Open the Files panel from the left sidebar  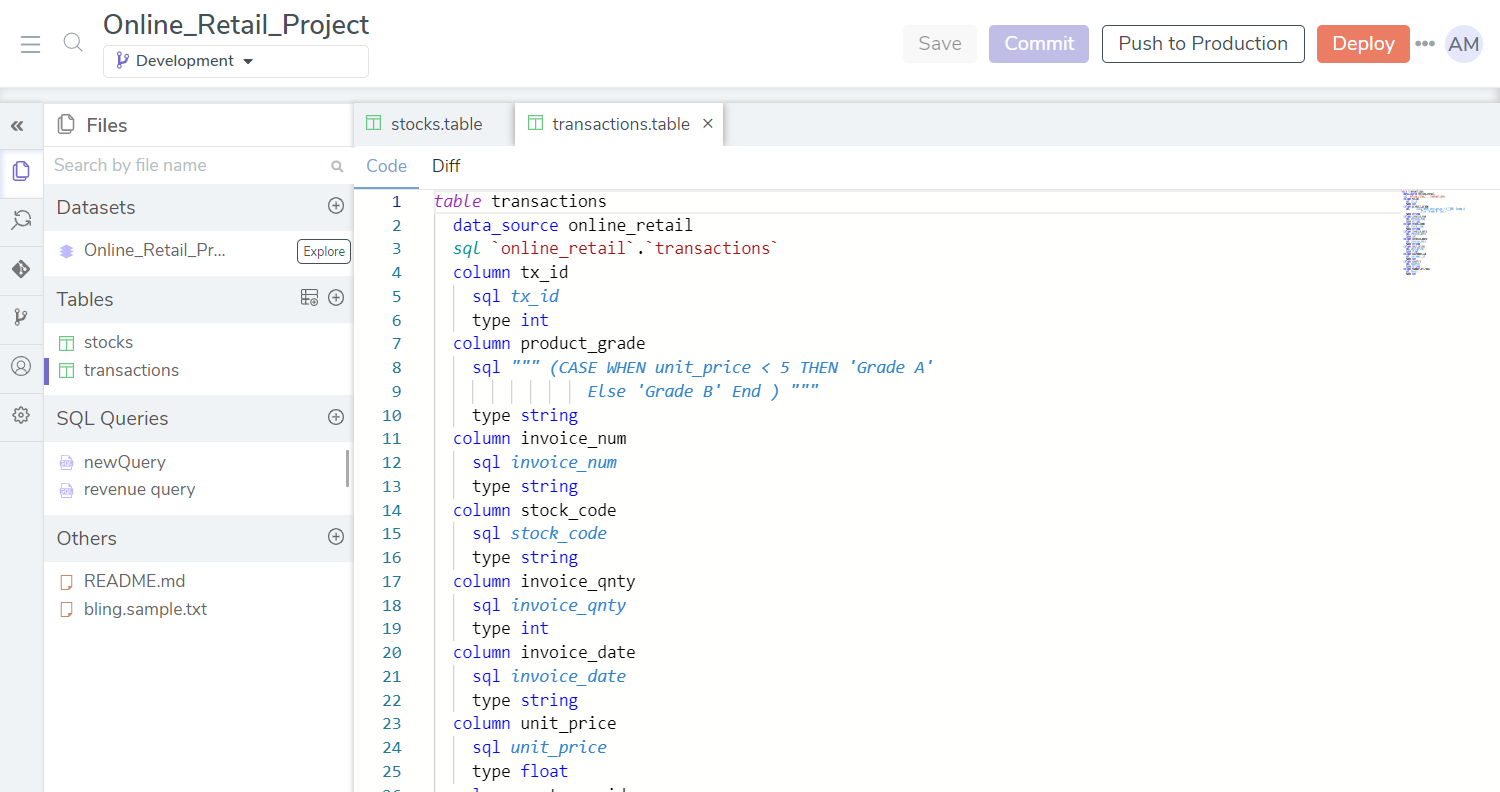(21, 172)
